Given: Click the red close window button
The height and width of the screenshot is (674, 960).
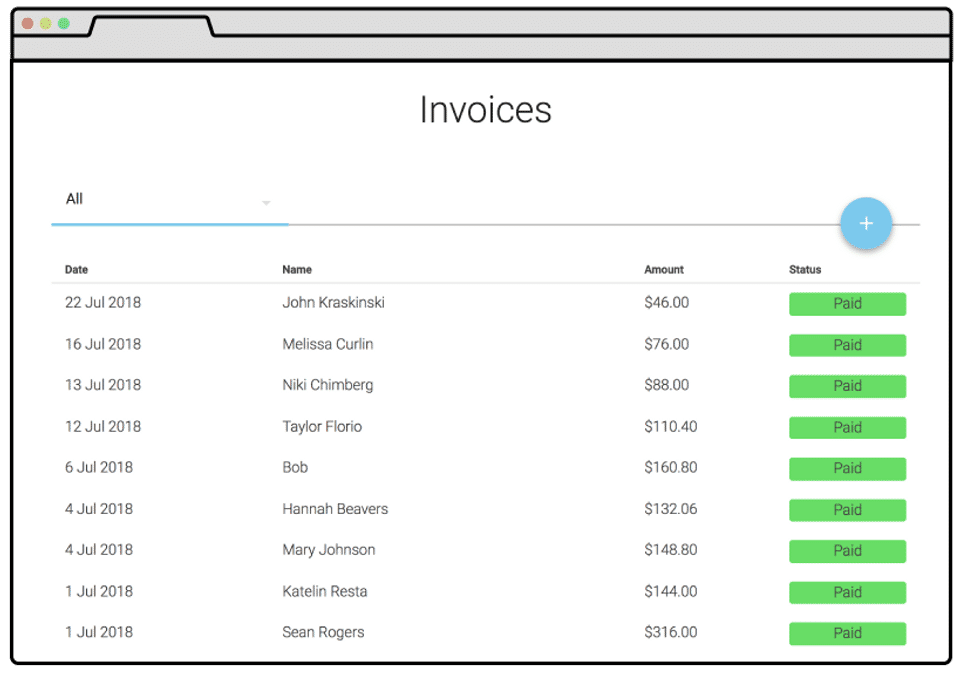Looking at the screenshot, I should 28,23.
